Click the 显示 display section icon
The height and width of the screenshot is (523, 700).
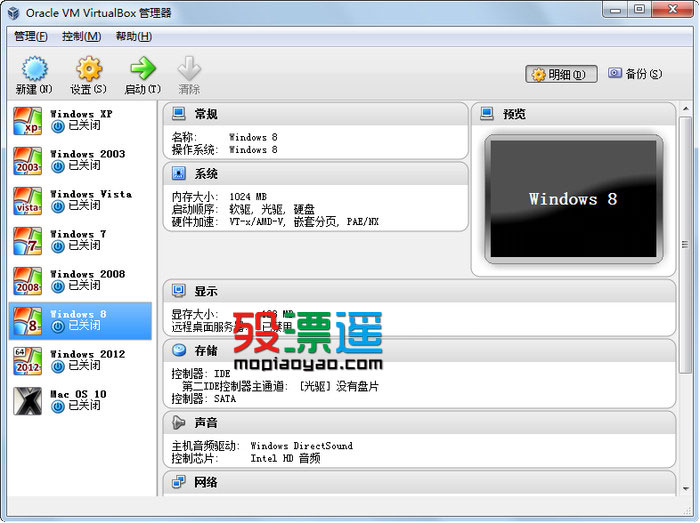click(x=179, y=291)
